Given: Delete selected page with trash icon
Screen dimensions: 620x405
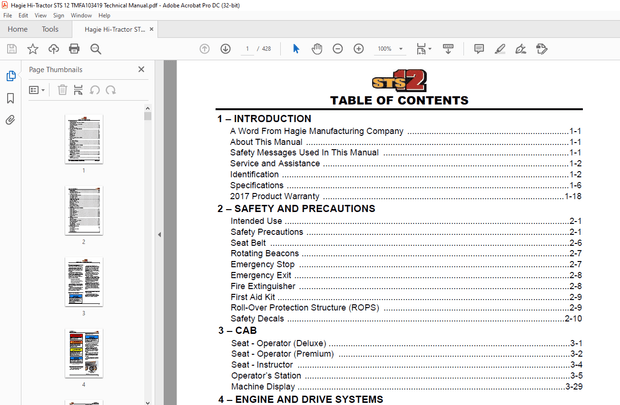Looking at the screenshot, I should point(62,90).
